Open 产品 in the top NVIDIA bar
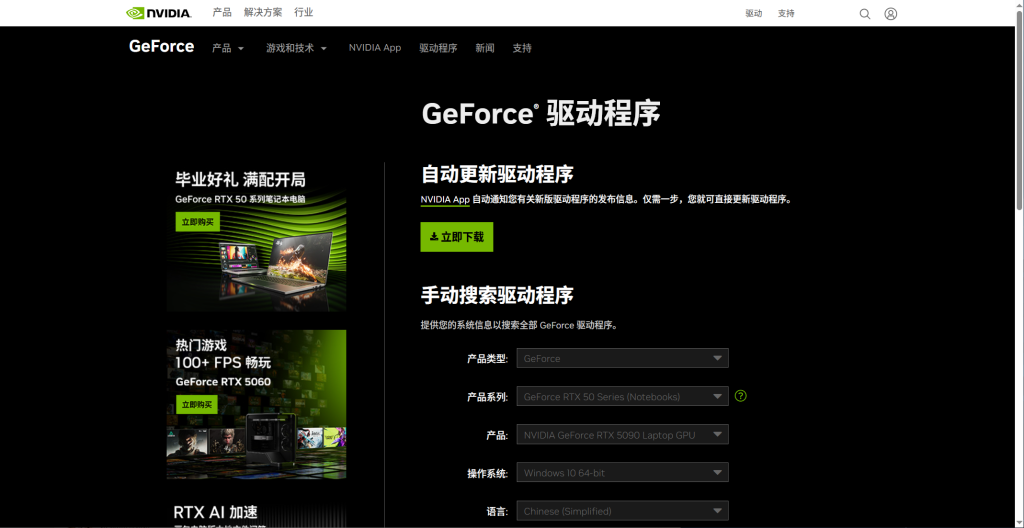Screen dimensions: 1024x528 (x=222, y=12)
